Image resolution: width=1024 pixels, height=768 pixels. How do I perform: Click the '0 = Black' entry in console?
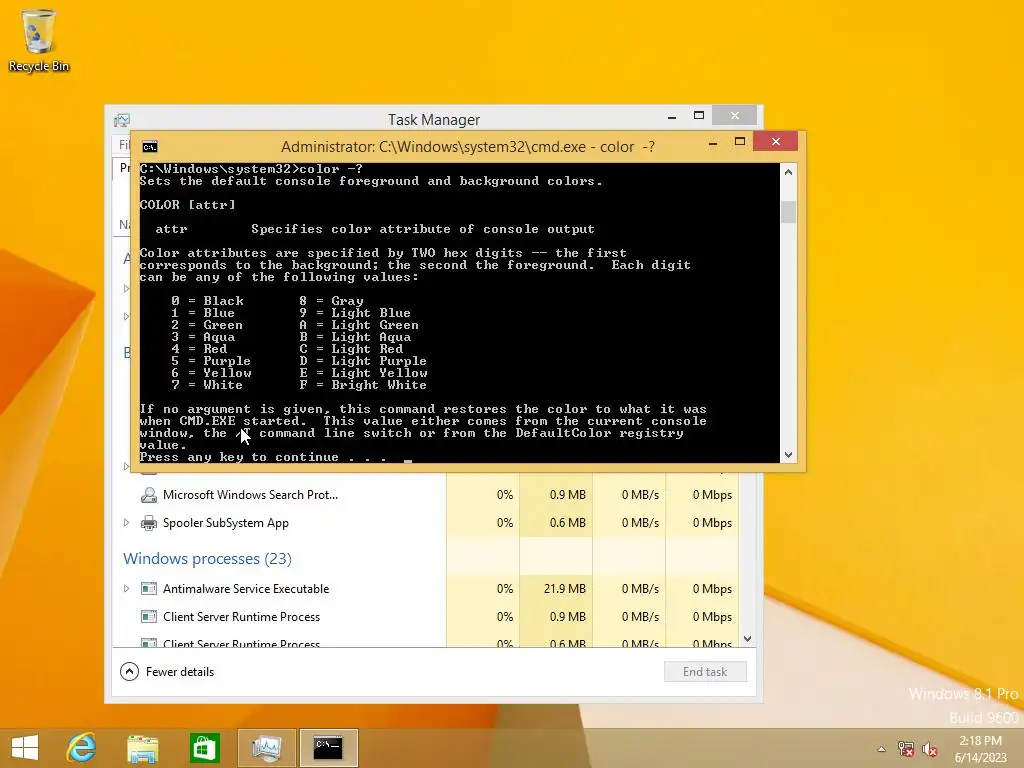click(x=208, y=301)
